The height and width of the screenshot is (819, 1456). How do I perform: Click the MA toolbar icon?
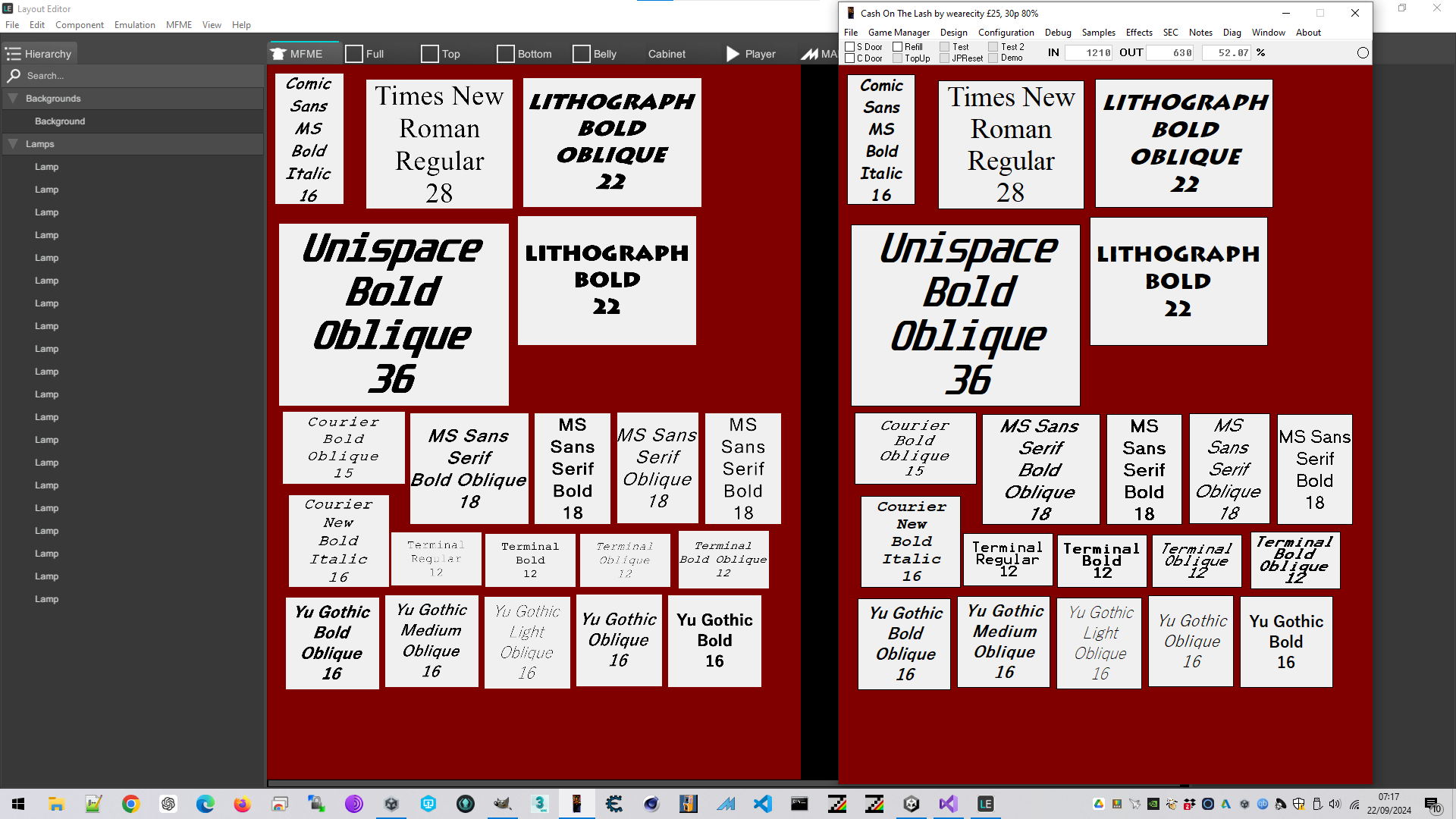click(810, 54)
